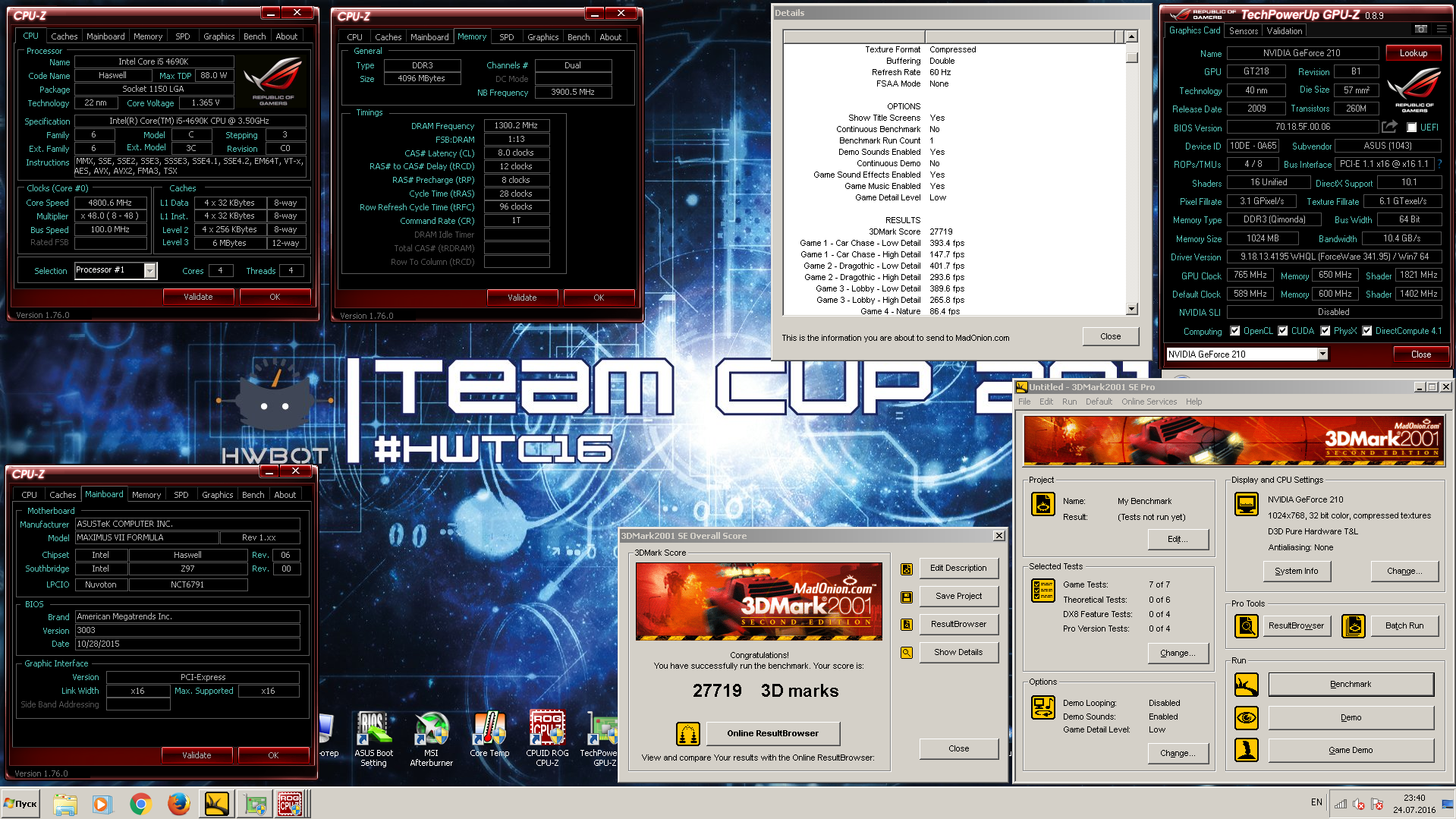Image resolution: width=1456 pixels, height=819 pixels.
Task: Open the Online Services menu in 3DMark2001
Action: pyautogui.click(x=1149, y=402)
